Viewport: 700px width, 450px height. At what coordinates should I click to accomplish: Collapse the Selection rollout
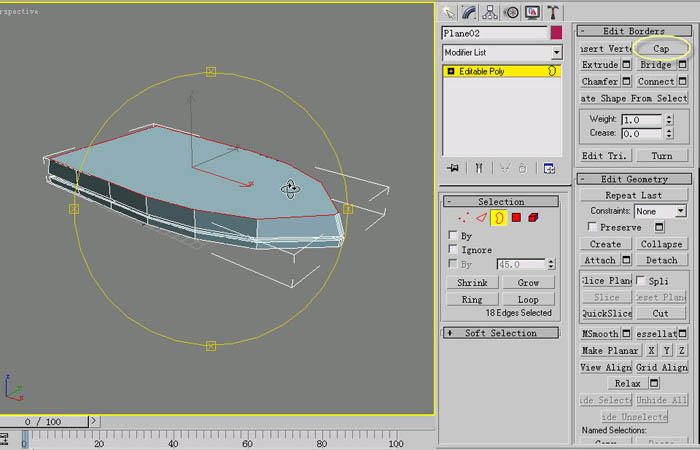click(x=501, y=201)
